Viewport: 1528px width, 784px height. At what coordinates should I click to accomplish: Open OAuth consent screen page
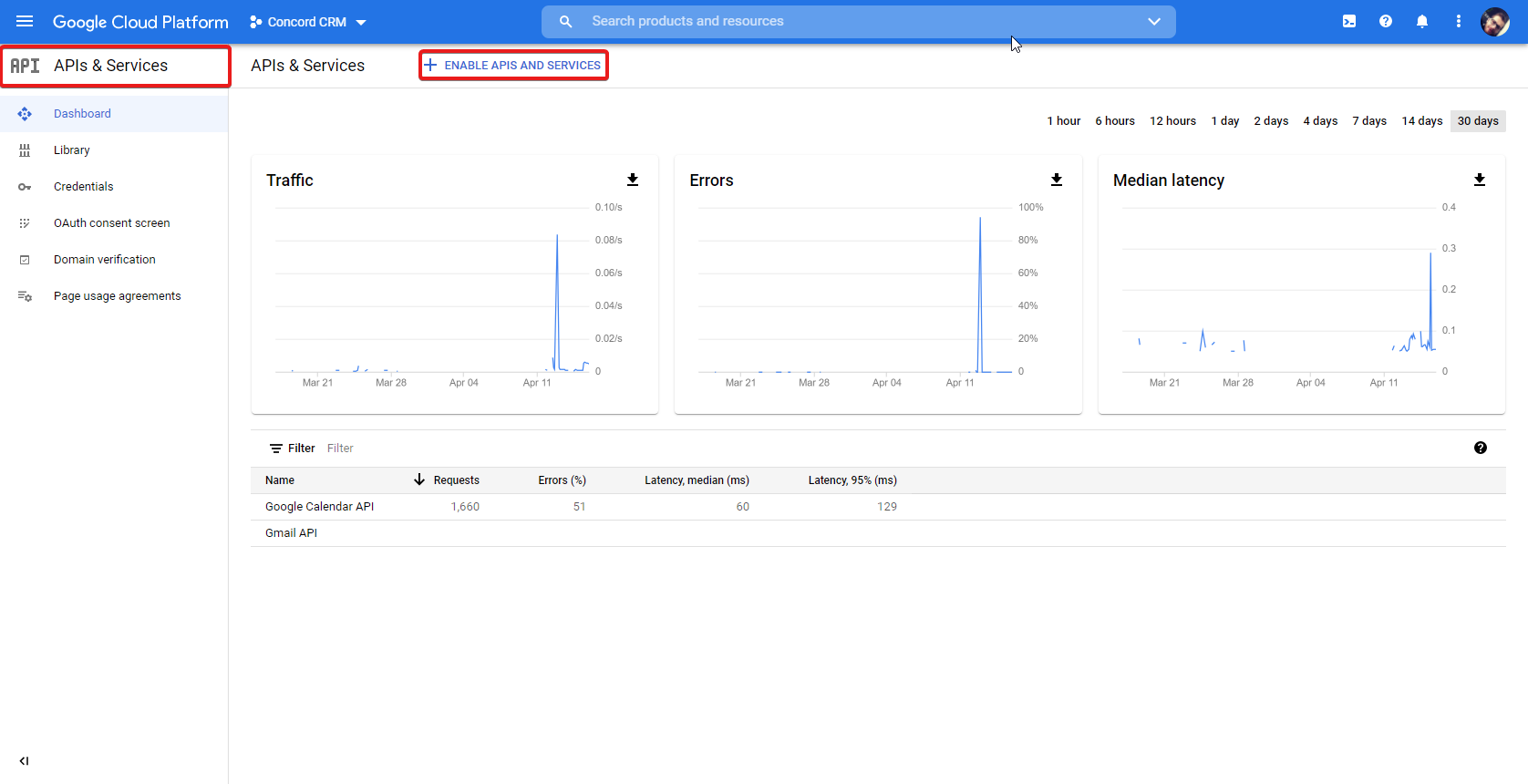coord(114,223)
